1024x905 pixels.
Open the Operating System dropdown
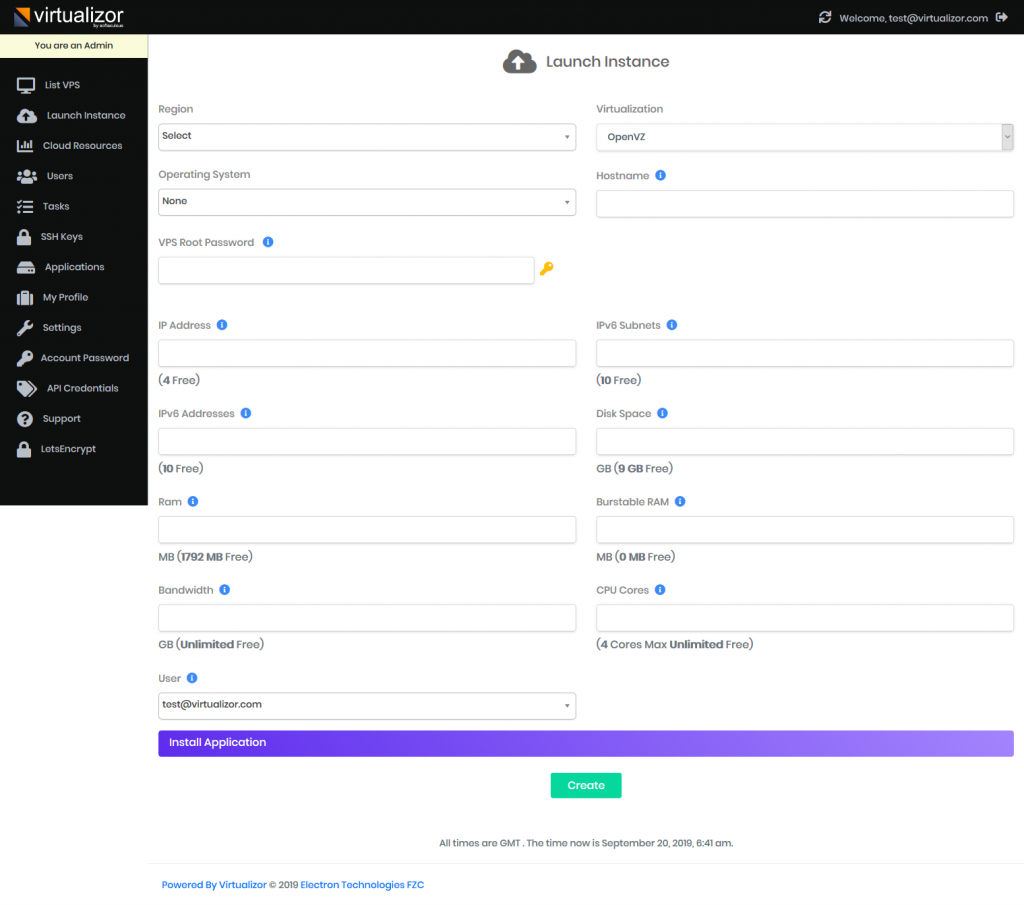(x=366, y=202)
